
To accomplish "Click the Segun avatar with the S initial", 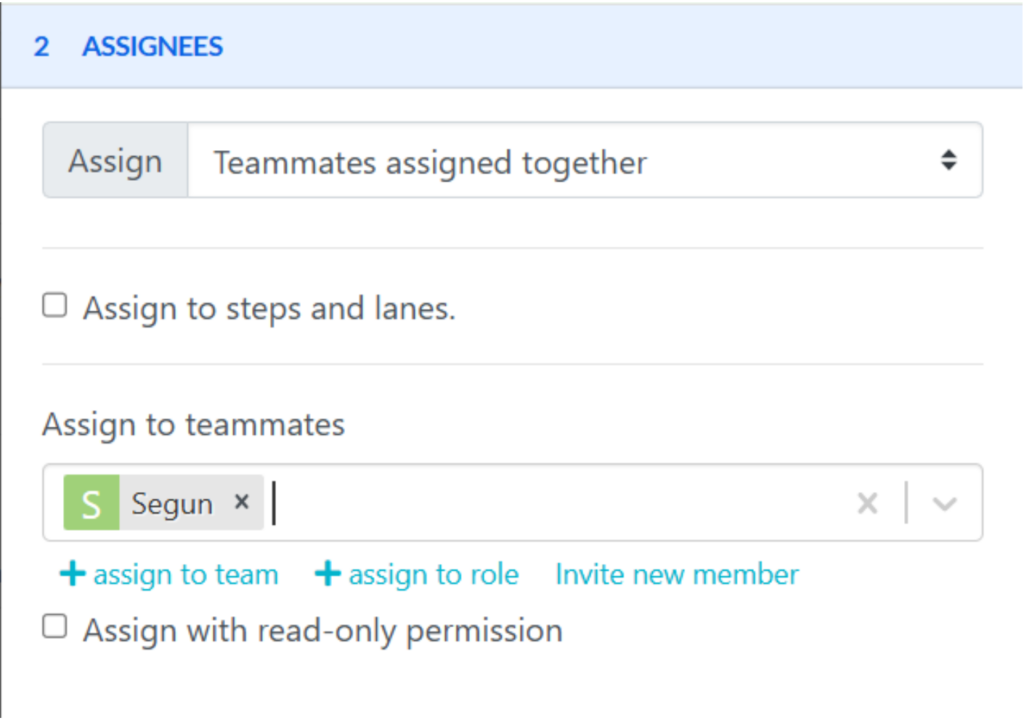I will click(x=91, y=502).
